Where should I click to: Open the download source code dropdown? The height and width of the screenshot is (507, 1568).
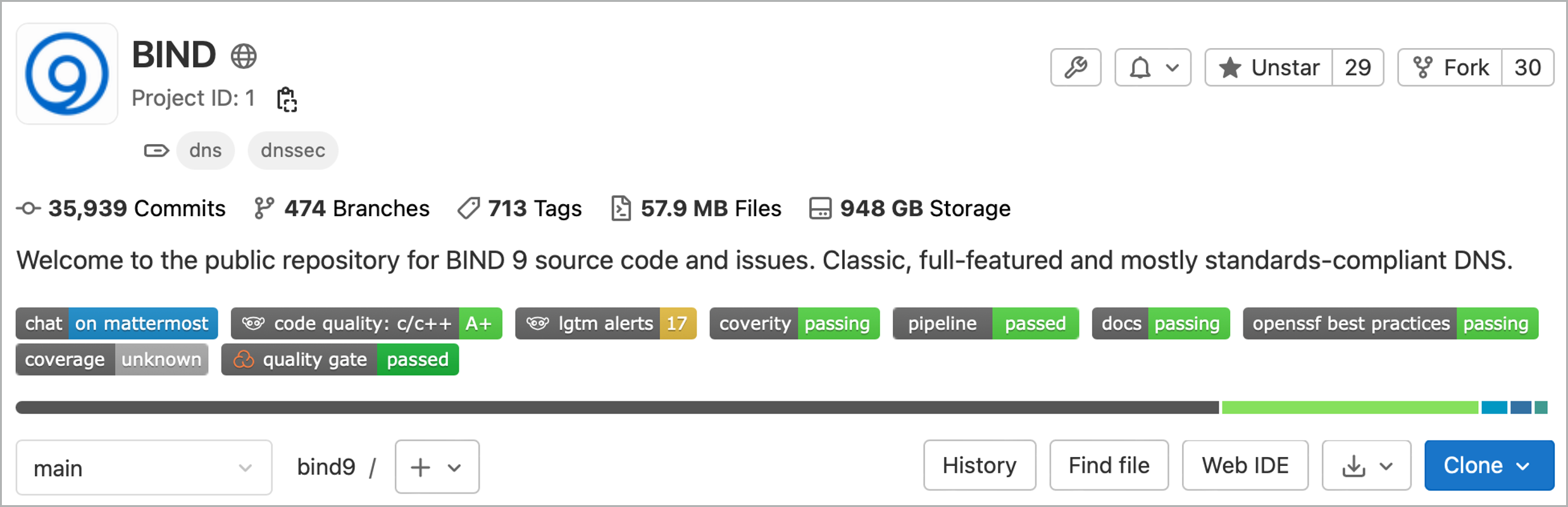click(1366, 466)
